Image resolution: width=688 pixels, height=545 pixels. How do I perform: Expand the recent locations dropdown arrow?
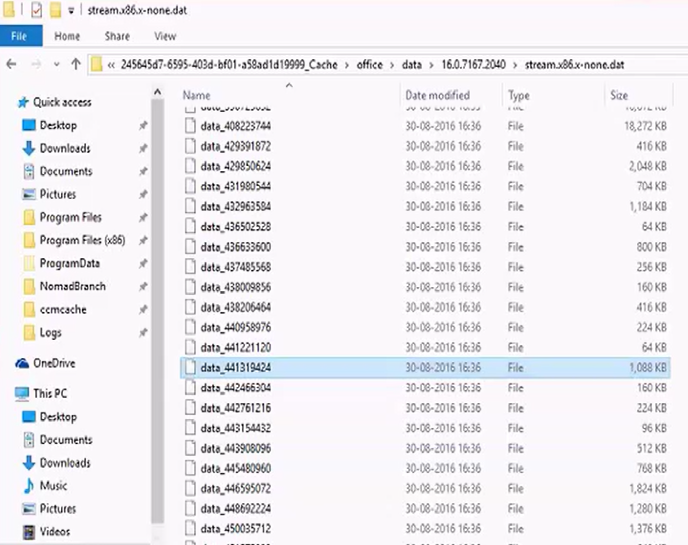tap(55, 64)
